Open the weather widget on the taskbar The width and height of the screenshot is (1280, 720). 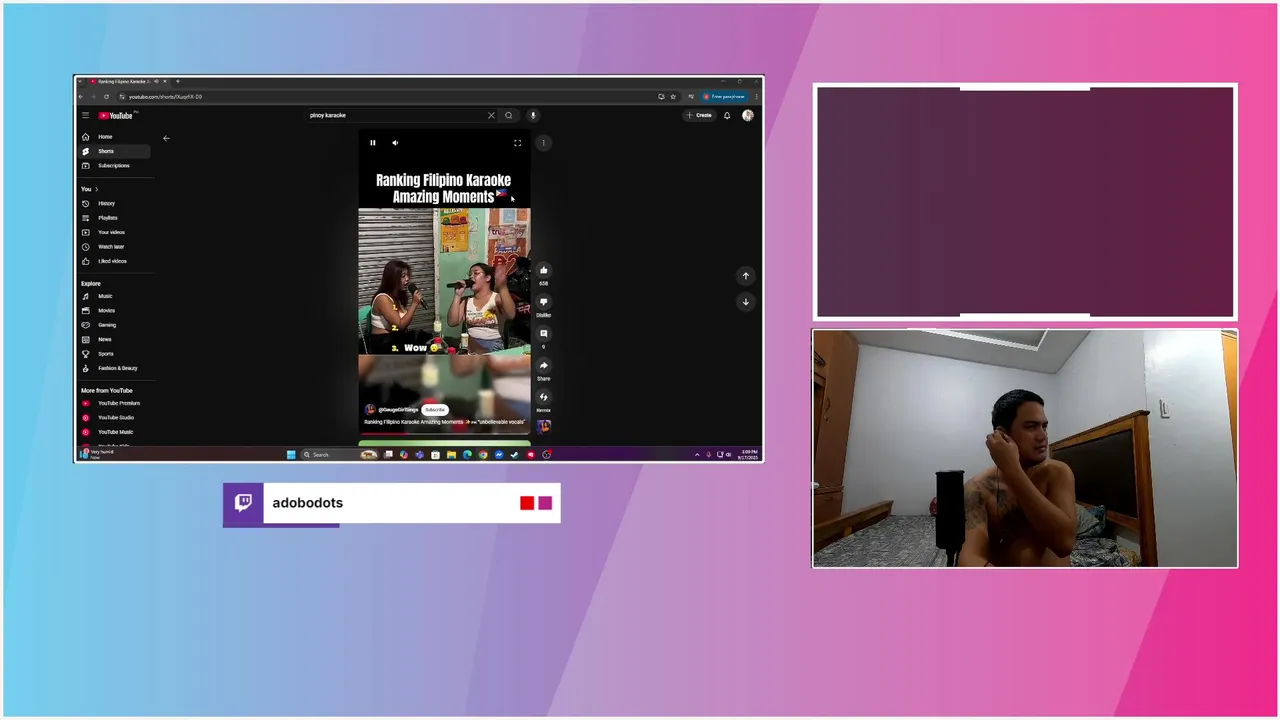[97, 454]
